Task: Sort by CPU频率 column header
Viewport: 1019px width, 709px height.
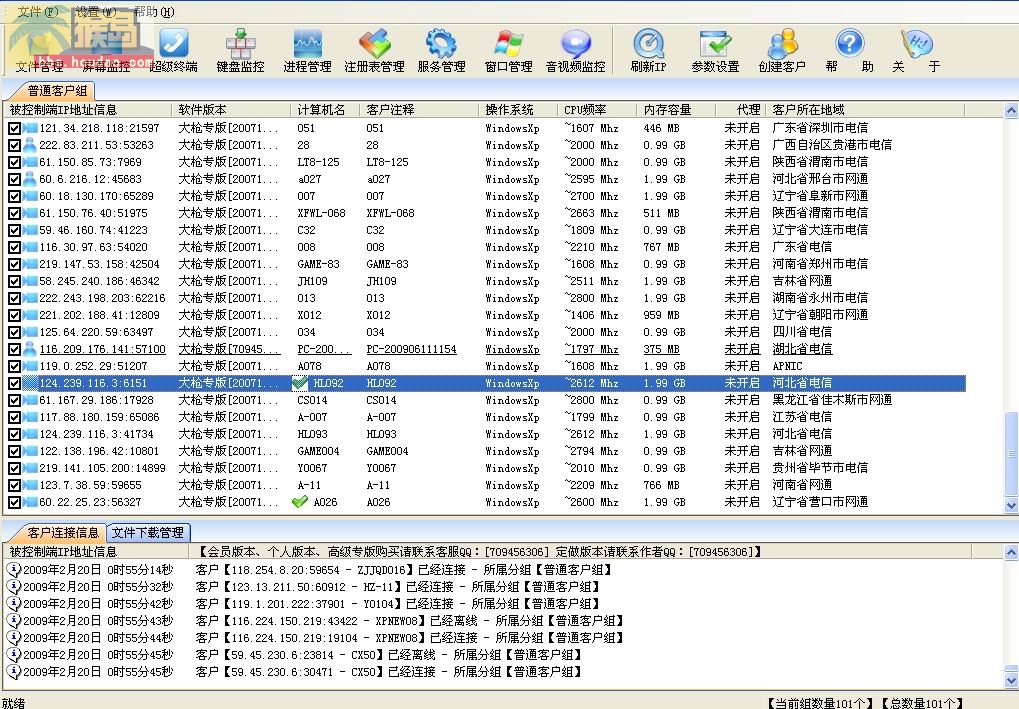Action: tap(598, 109)
